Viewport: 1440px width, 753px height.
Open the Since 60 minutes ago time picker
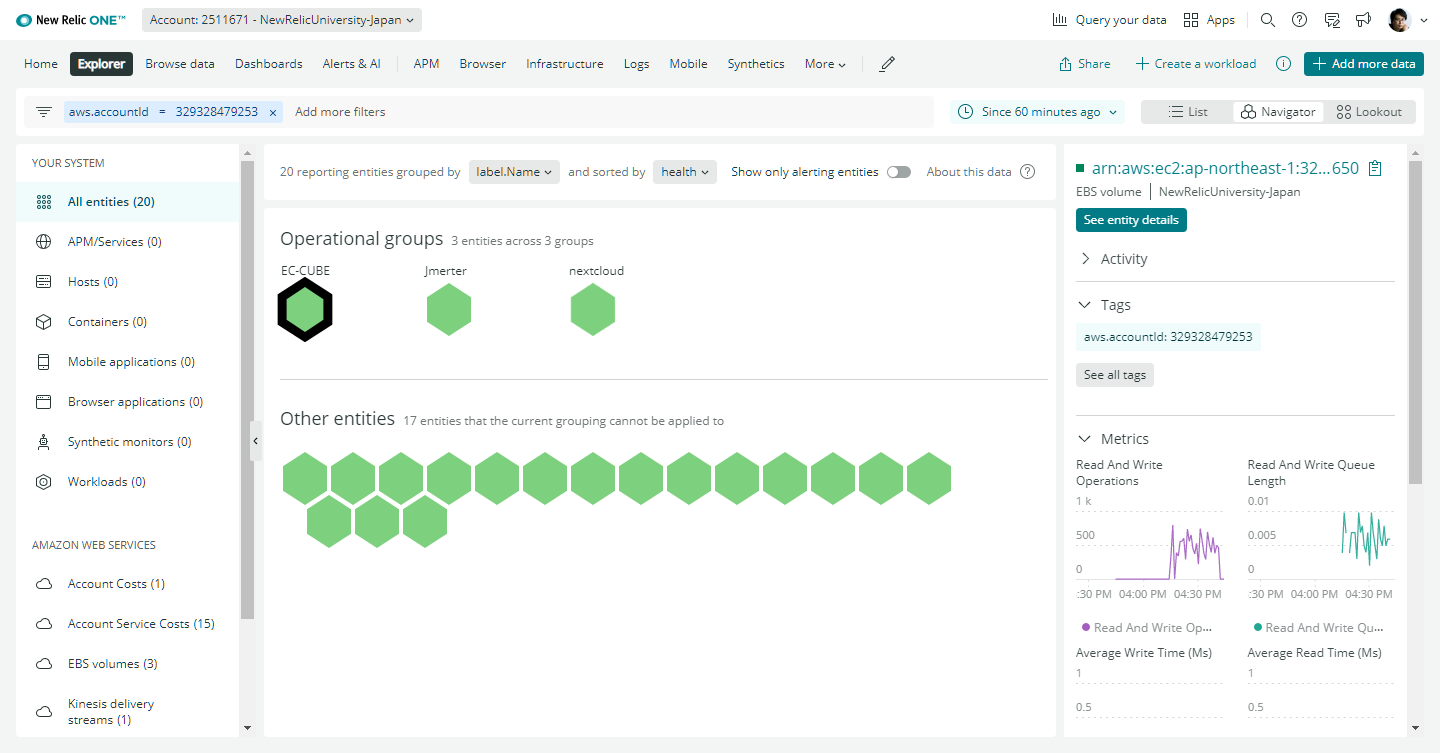pyautogui.click(x=1037, y=112)
